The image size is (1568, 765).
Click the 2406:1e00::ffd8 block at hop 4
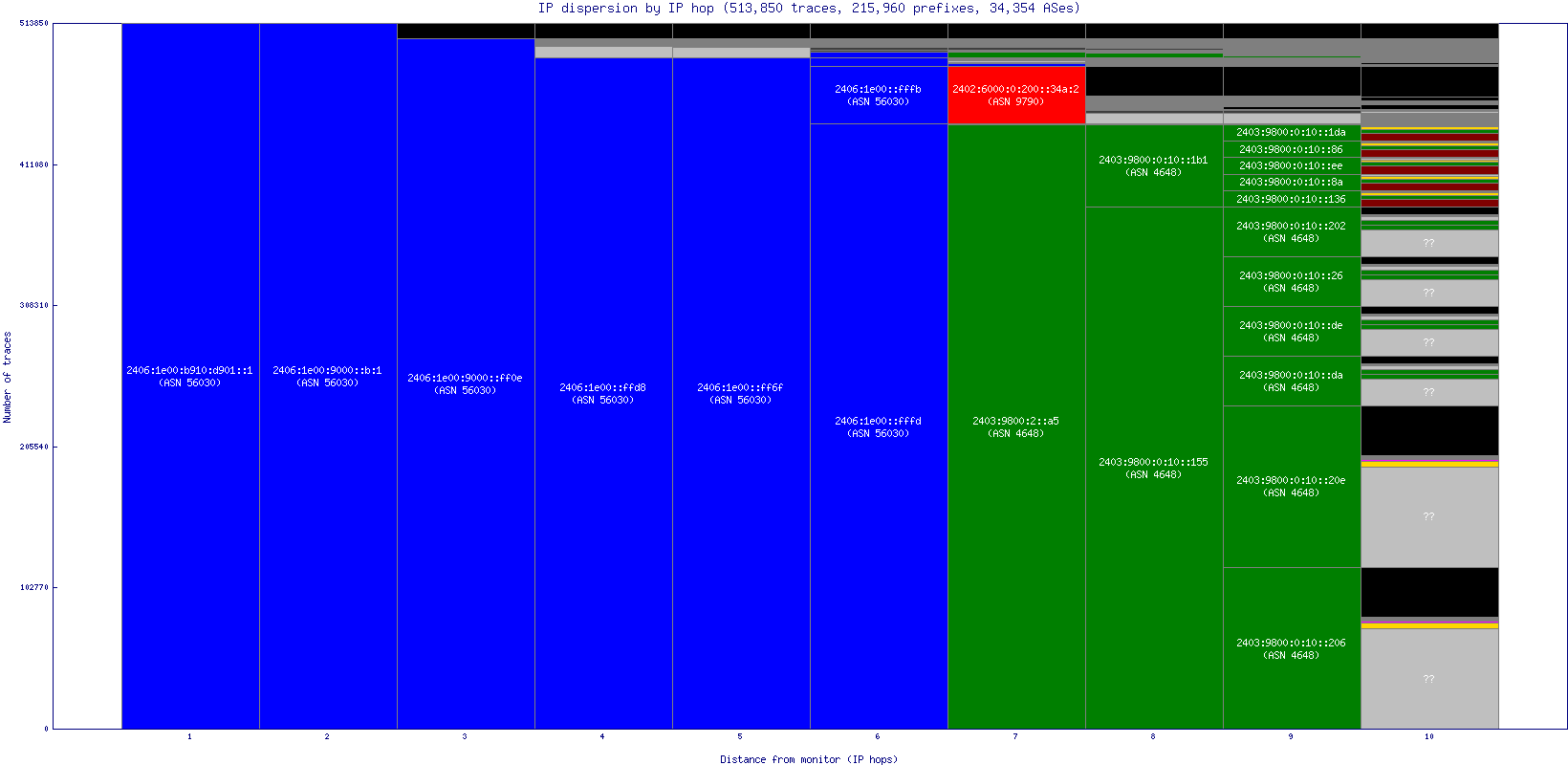603,393
